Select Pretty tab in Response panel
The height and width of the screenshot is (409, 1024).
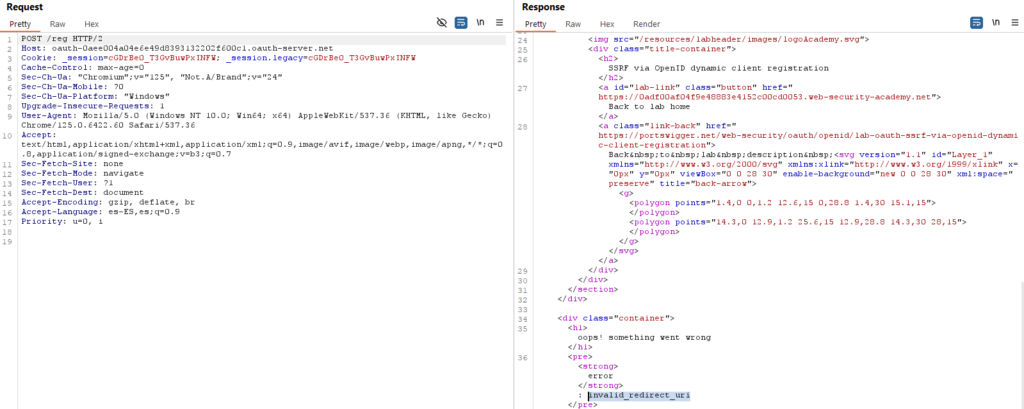pos(536,23)
